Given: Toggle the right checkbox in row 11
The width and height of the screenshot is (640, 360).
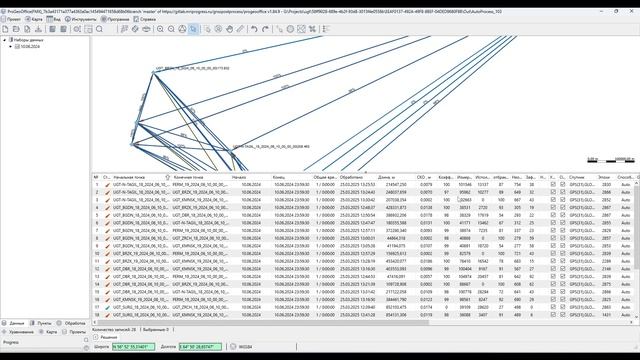Looking at the screenshot, I should (x=562, y=261).
